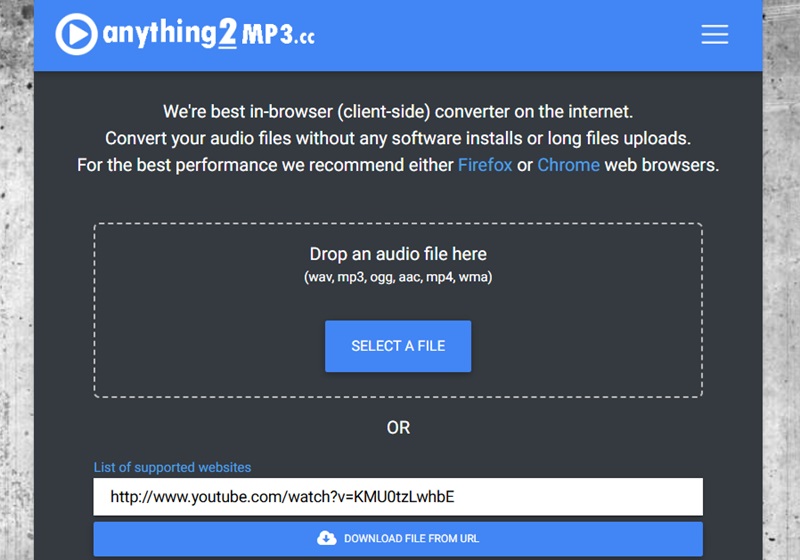The image size is (800, 560).
Task: Click the anything2MP3.cc site title text
Action: (x=208, y=34)
